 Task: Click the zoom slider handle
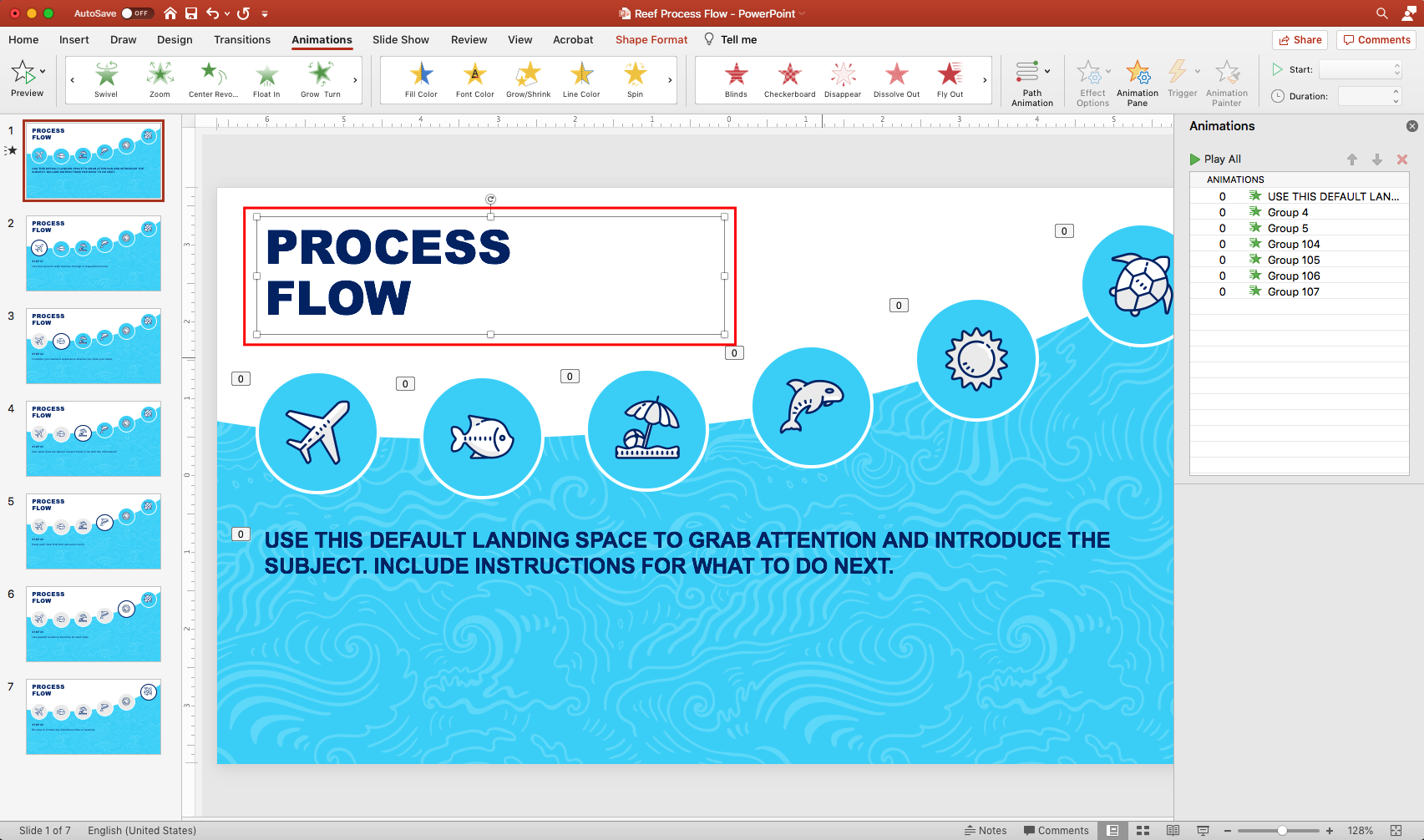[x=1282, y=831]
